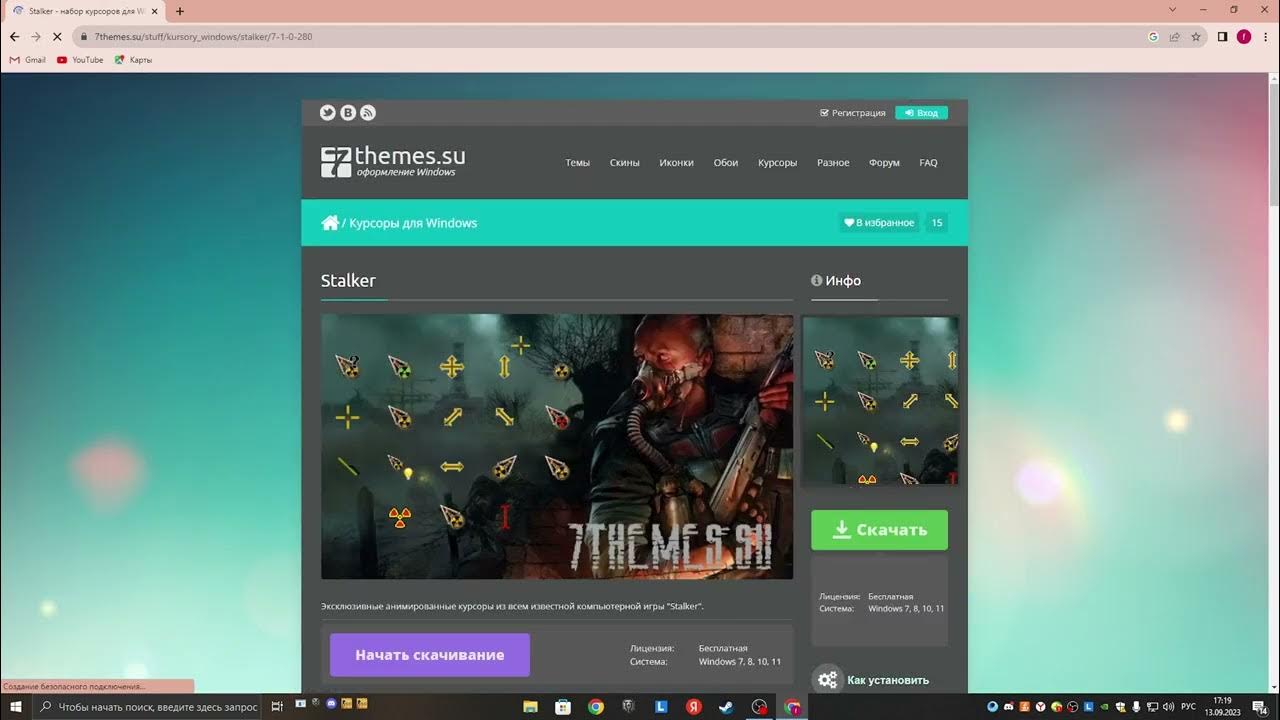Open the site's Twitter social icon
The height and width of the screenshot is (720, 1280).
point(327,113)
